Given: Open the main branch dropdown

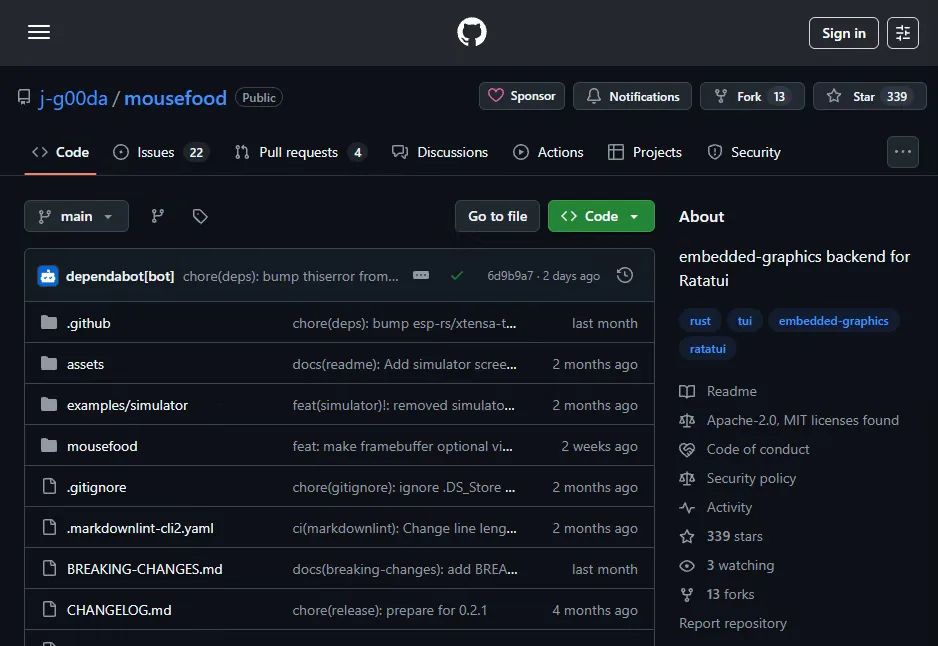Looking at the screenshot, I should click(x=76, y=215).
